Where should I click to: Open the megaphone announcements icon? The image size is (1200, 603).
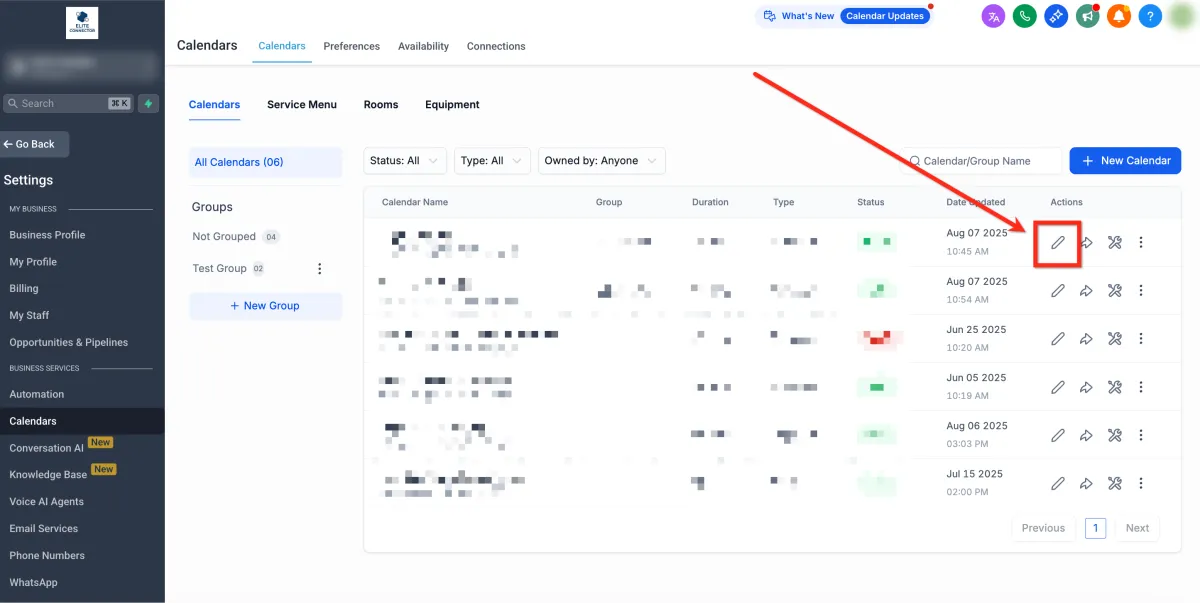(1087, 16)
